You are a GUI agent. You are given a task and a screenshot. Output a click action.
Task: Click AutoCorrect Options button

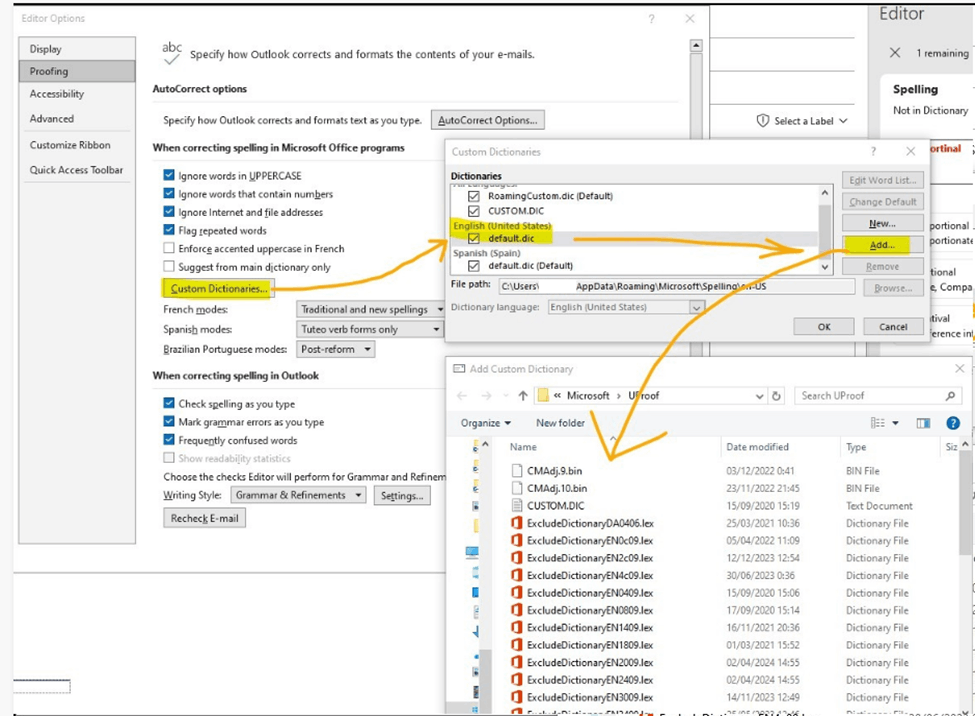click(x=488, y=120)
